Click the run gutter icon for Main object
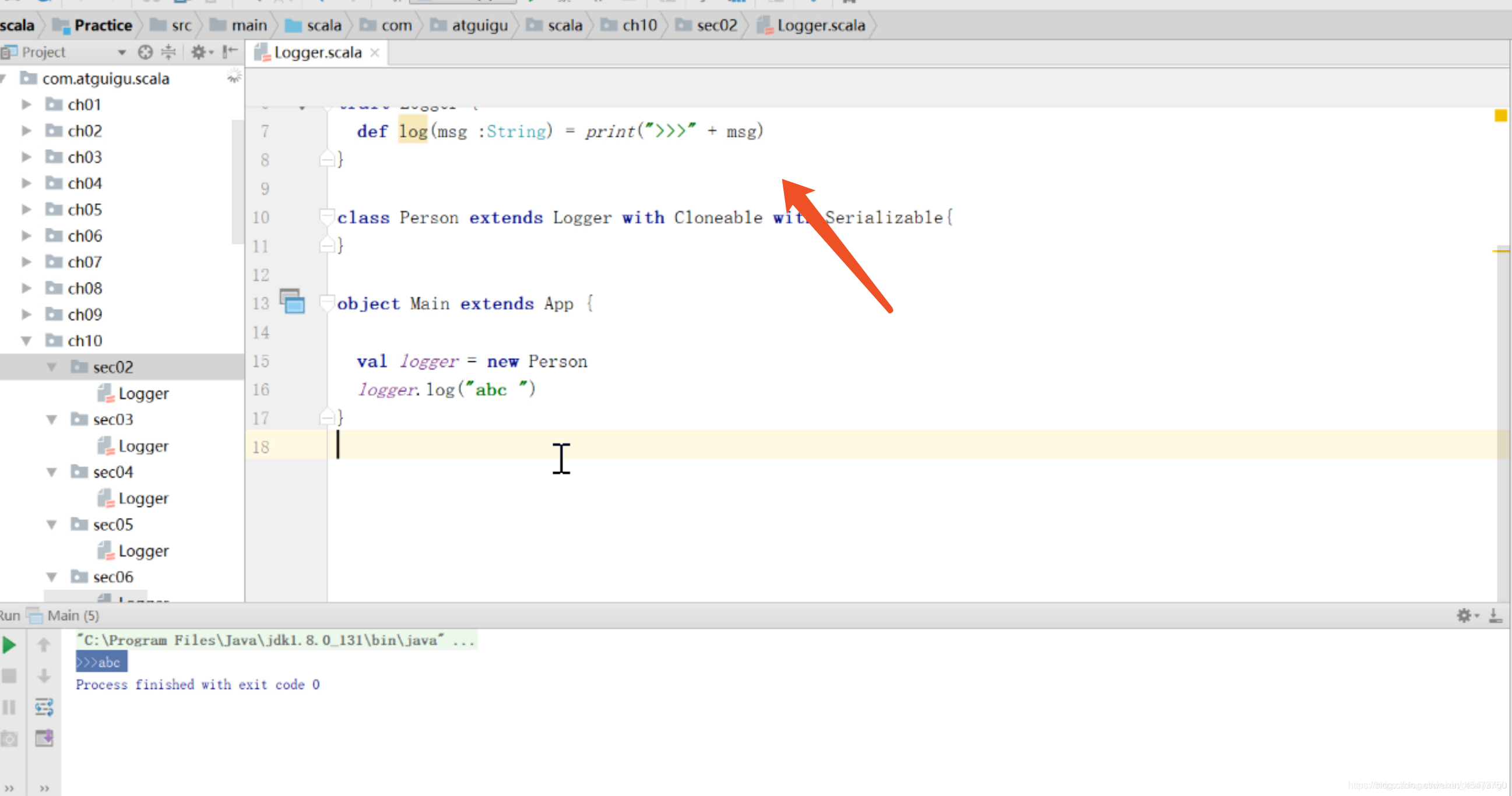Screen dimensions: 1512x796 [x=292, y=301]
